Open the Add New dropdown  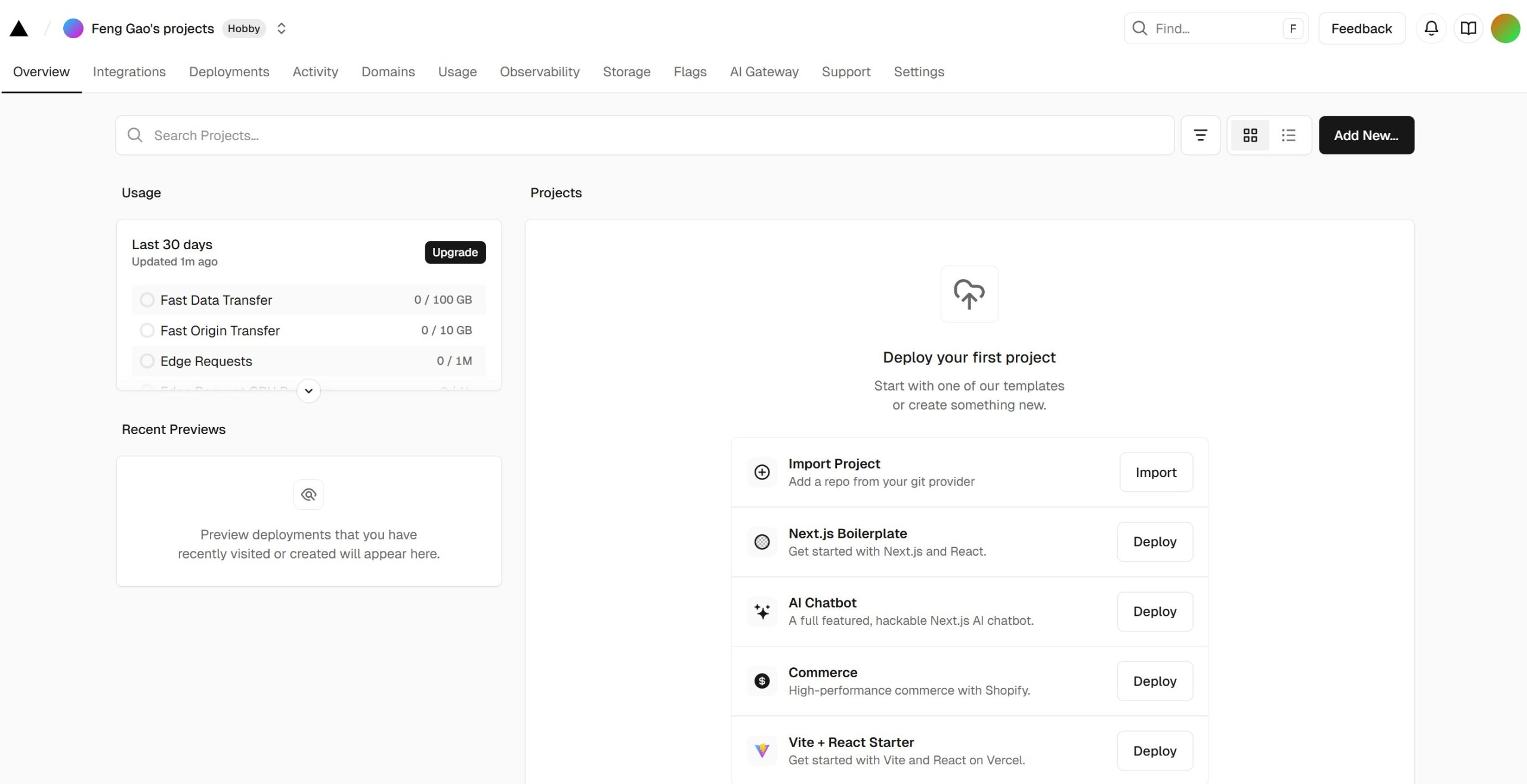pos(1366,135)
